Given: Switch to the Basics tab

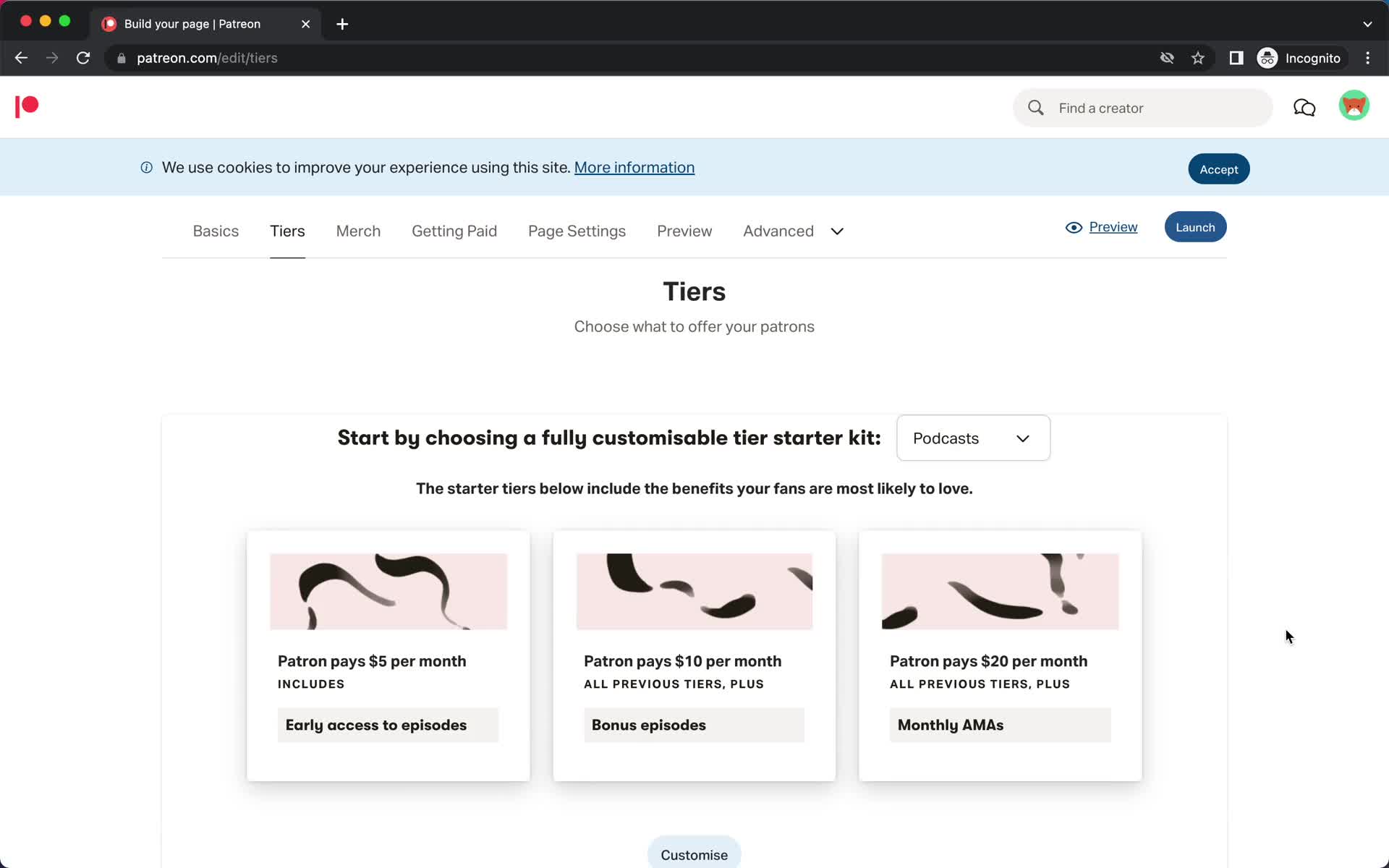Looking at the screenshot, I should coord(216,231).
